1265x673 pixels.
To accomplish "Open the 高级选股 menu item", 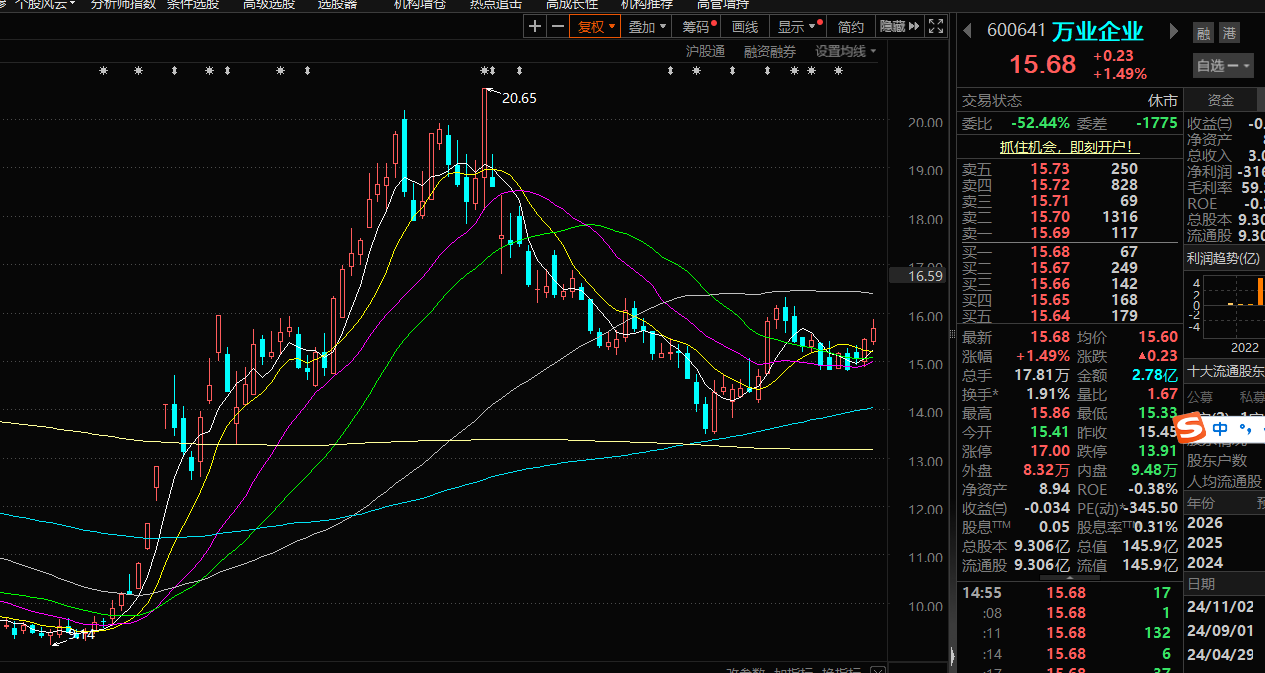I will click(269, 4).
